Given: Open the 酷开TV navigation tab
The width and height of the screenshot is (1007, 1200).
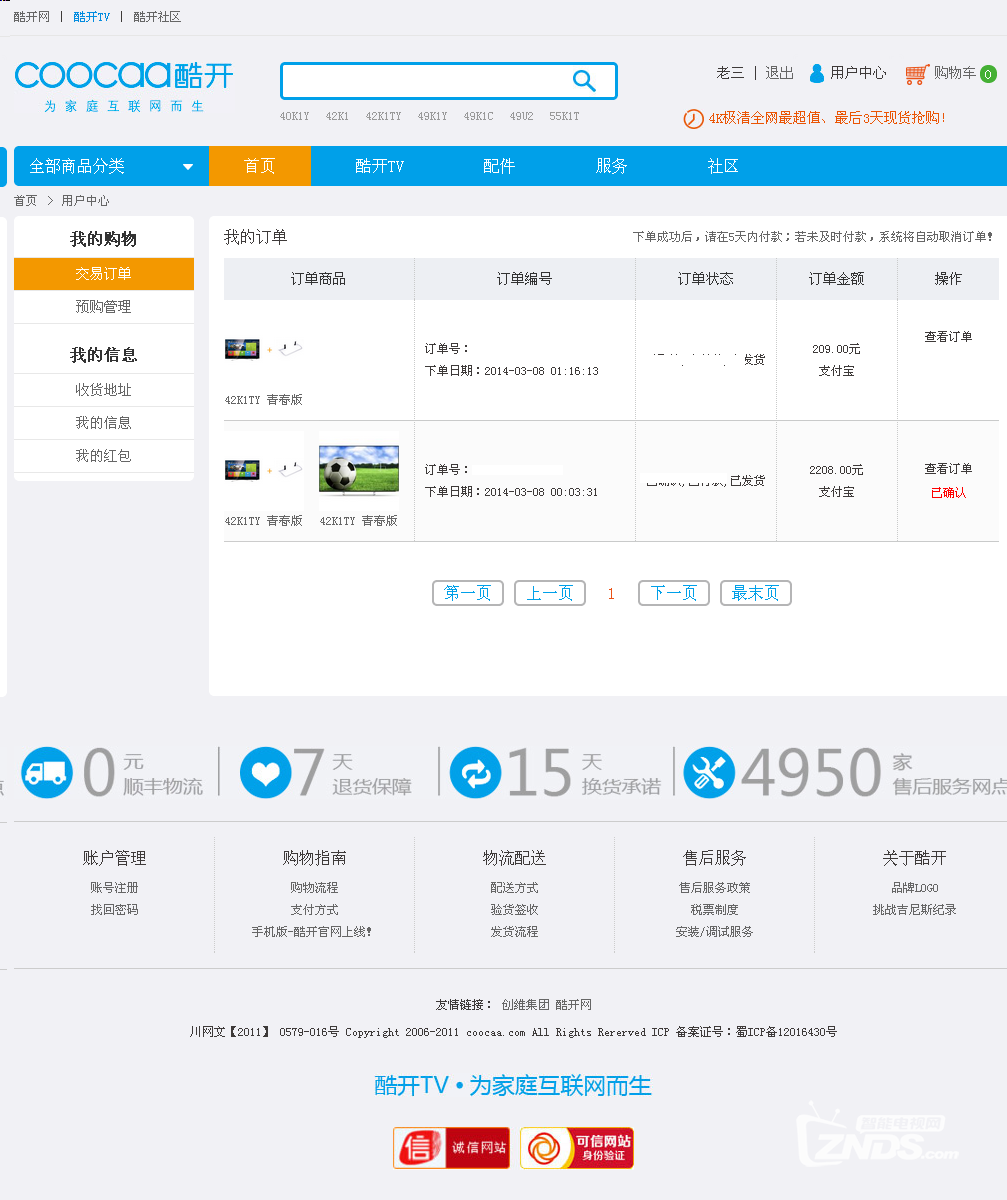Looking at the screenshot, I should pyautogui.click(x=380, y=166).
